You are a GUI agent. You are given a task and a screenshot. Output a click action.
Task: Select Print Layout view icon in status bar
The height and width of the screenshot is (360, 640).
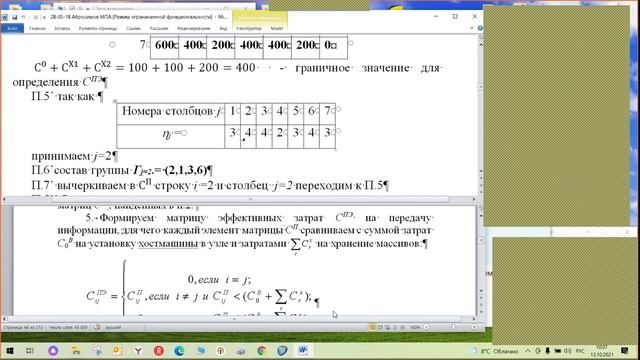pos(372,327)
